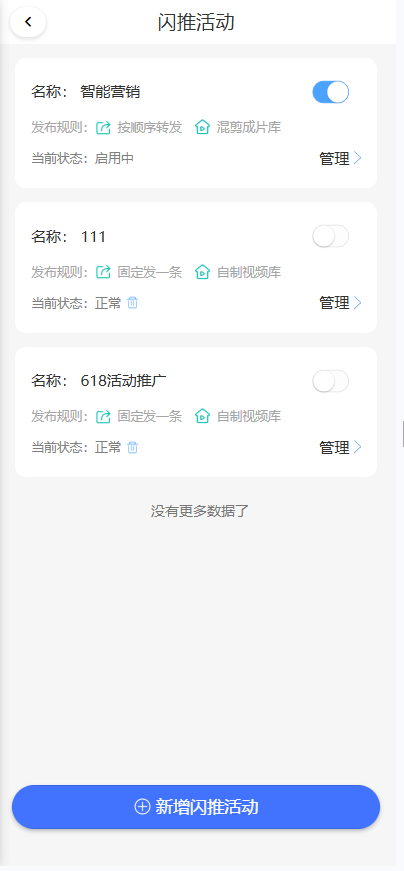Go back using the top-left arrow
The width and height of the screenshot is (404, 871).
click(28, 22)
